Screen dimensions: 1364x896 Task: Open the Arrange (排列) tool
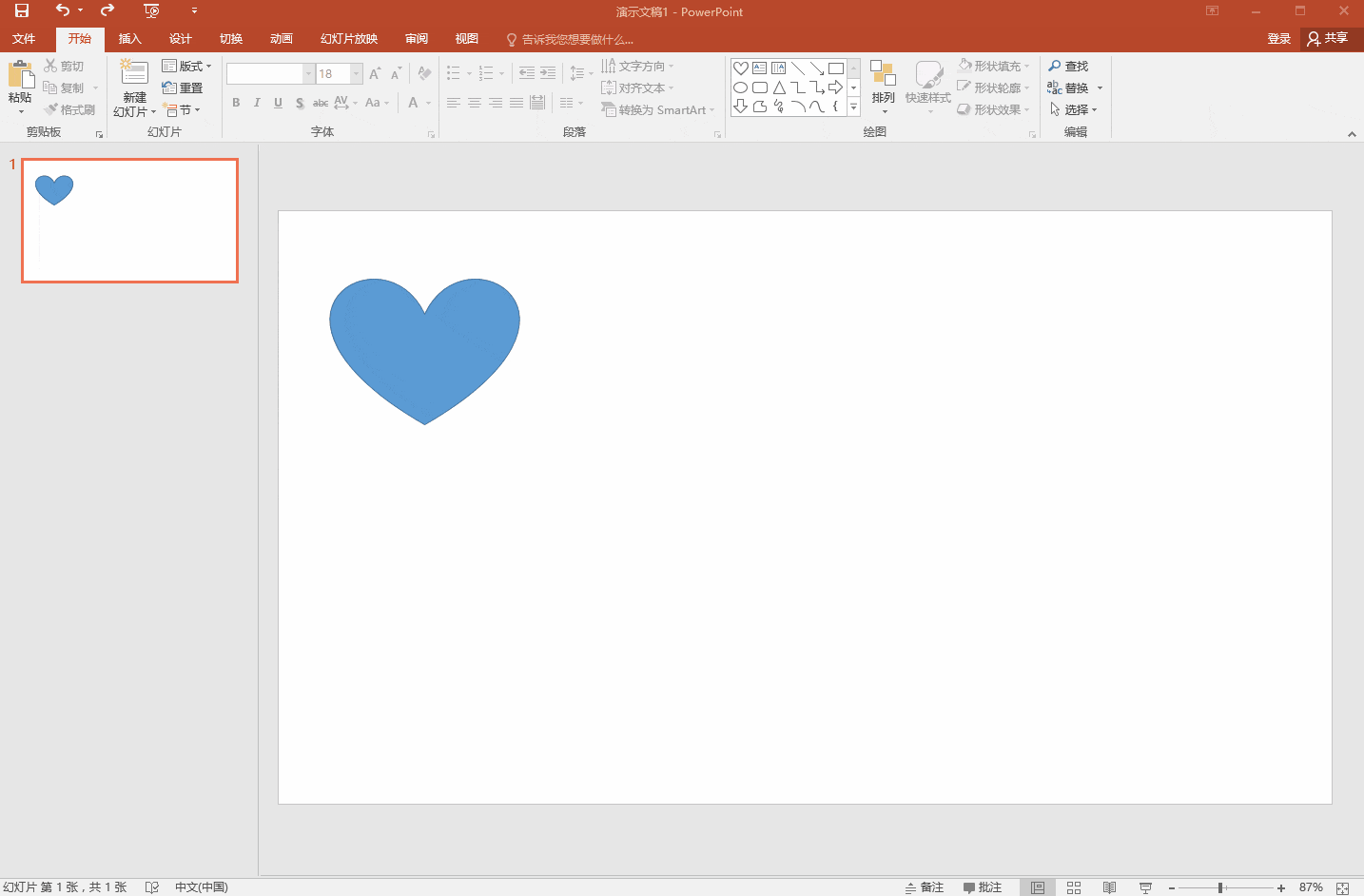pos(884,87)
